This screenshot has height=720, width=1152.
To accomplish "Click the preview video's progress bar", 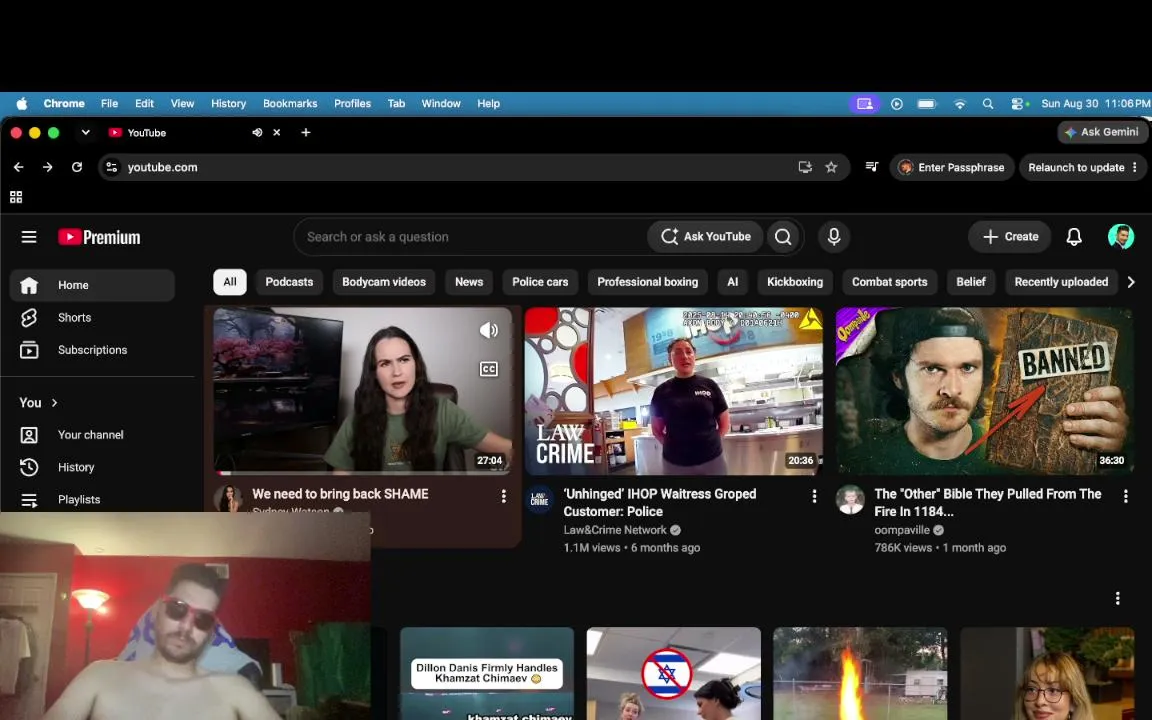I will 362,473.
